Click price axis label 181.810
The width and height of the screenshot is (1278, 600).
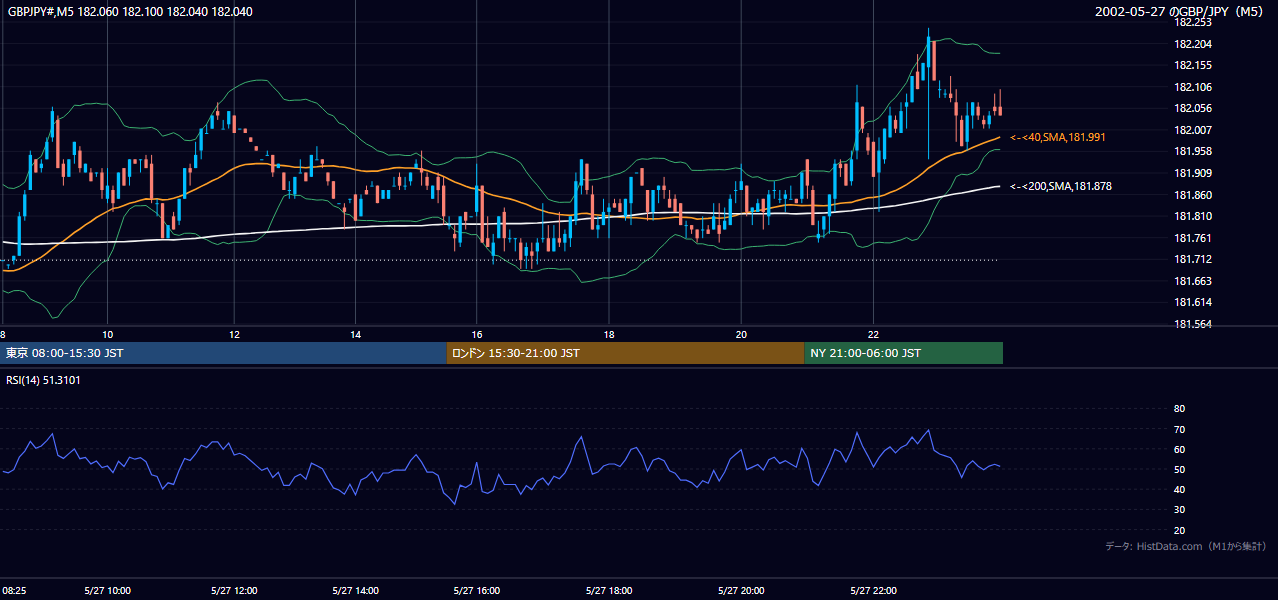point(1192,216)
